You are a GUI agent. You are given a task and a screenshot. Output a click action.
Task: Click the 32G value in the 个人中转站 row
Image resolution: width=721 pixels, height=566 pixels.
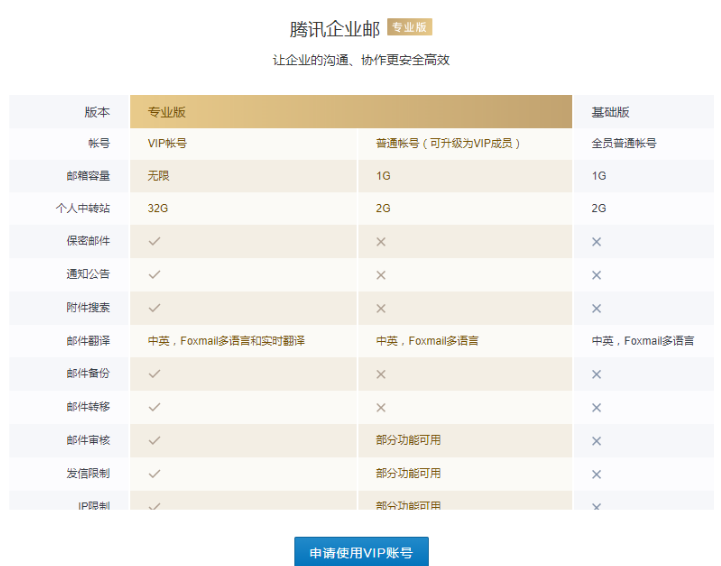coord(157,208)
